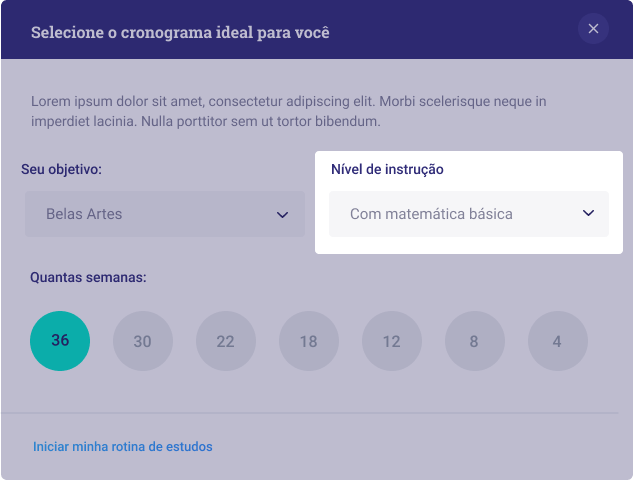The width and height of the screenshot is (633, 480).
Task: Click the Nível de instrução label
Action: [387, 169]
